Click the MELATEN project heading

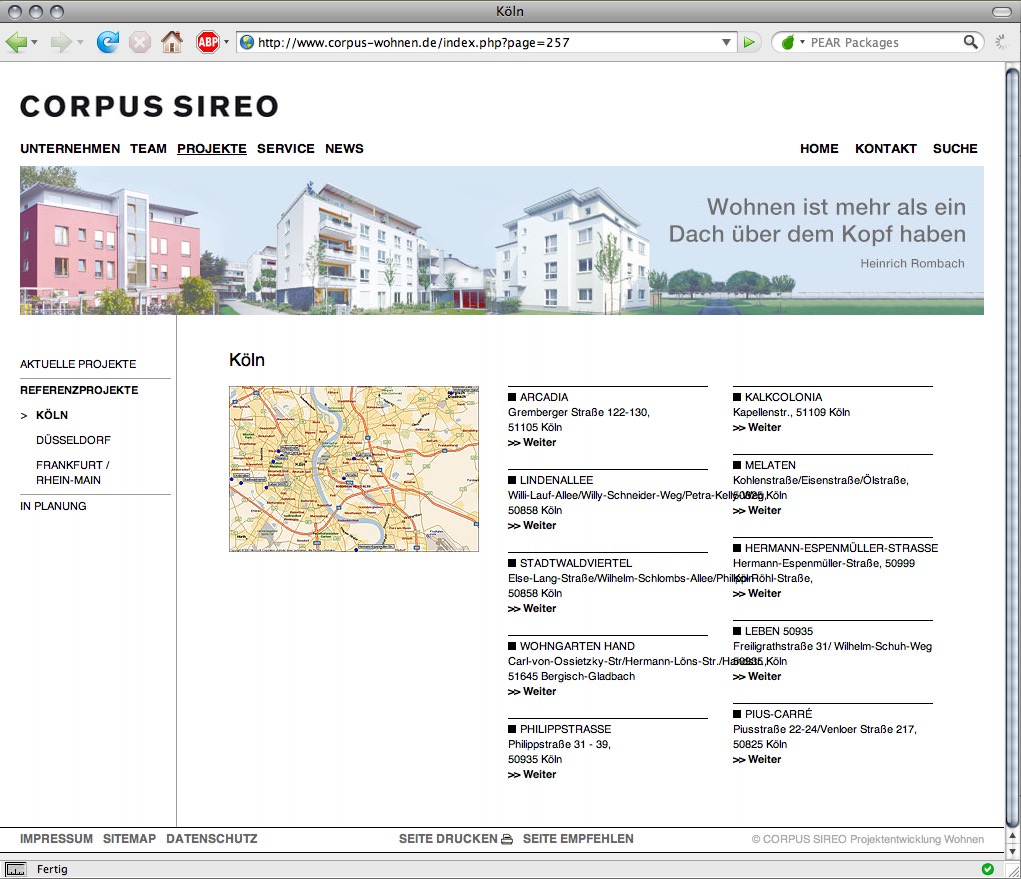(770, 465)
